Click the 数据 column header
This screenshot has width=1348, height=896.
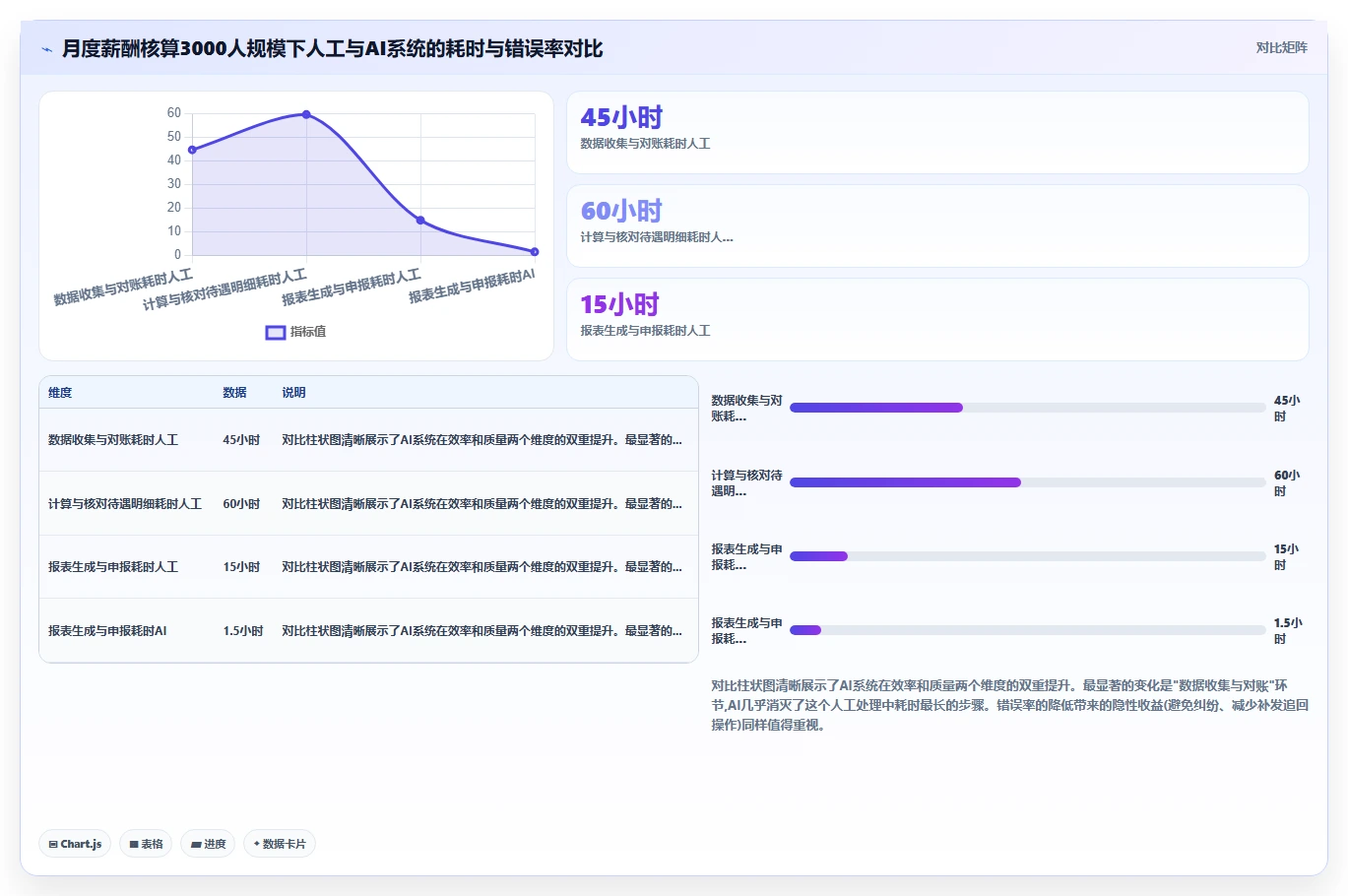234,393
